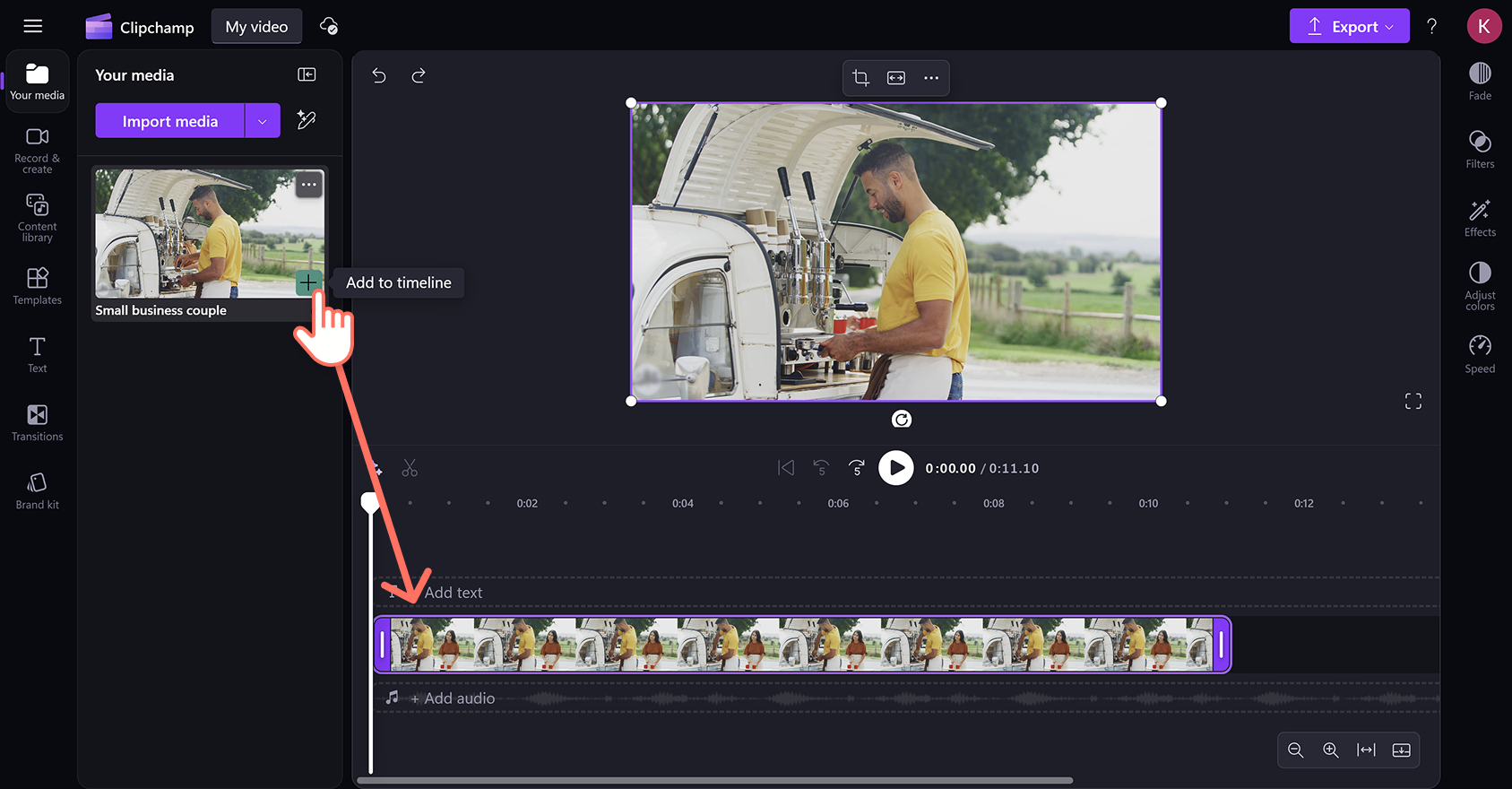Click the horizontal timeline scrollbar
Screen dimensions: 1512x789
tap(714, 780)
